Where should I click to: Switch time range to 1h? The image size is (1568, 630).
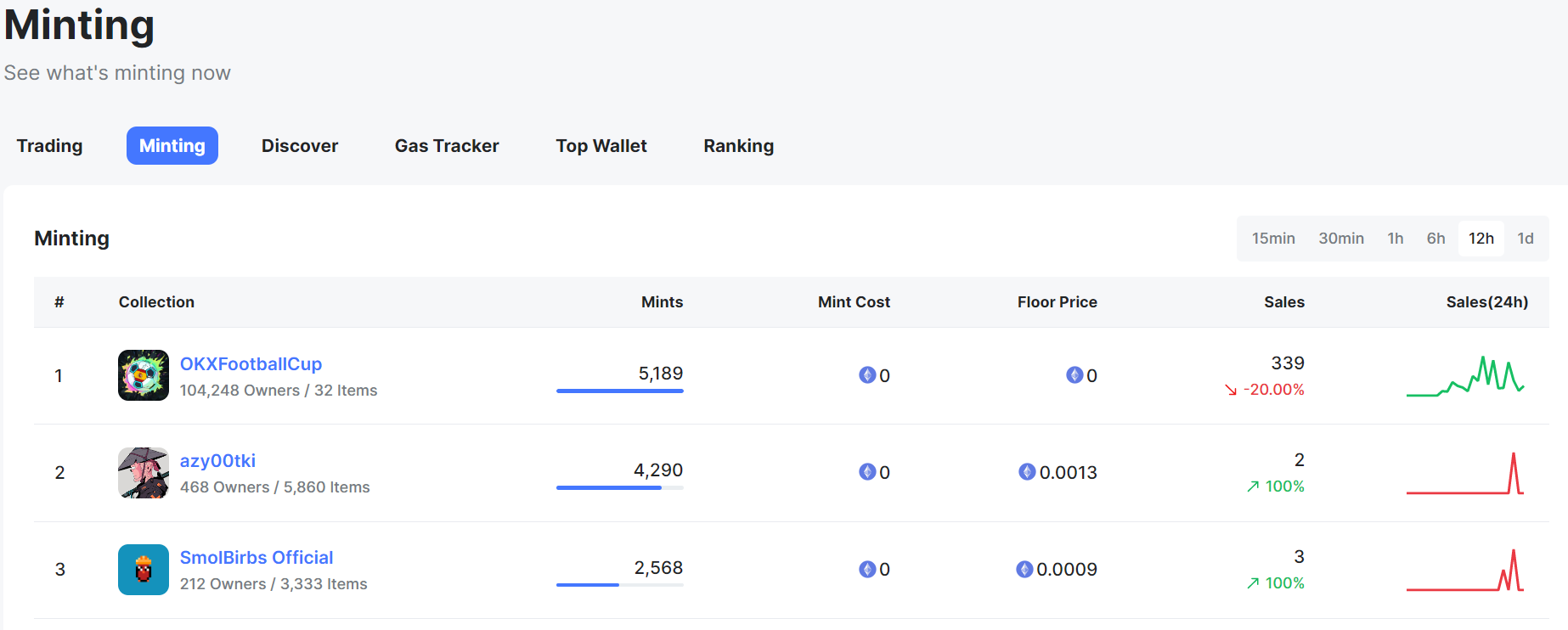click(1395, 239)
